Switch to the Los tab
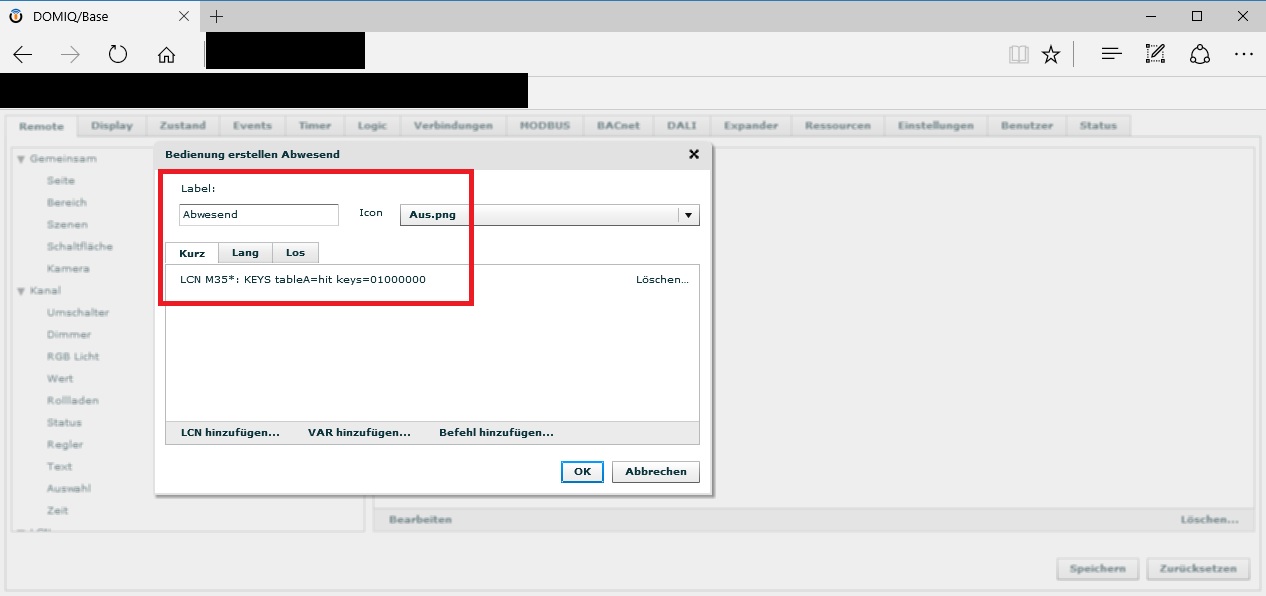The height and width of the screenshot is (596, 1266). [x=295, y=253]
